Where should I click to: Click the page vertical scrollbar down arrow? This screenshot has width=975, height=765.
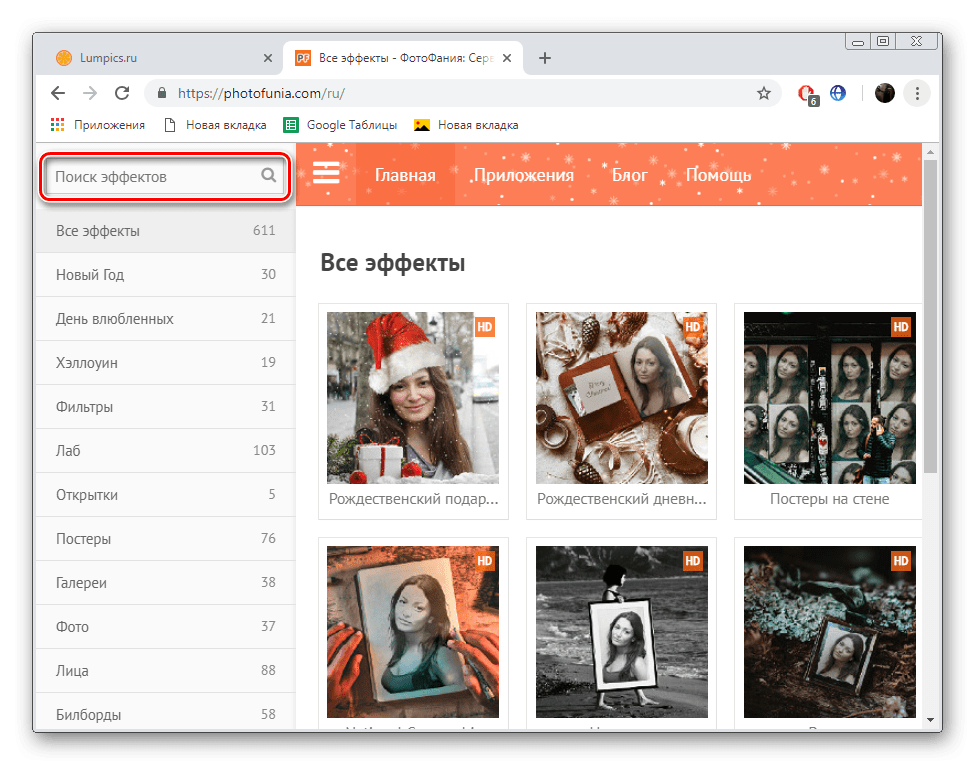point(930,718)
